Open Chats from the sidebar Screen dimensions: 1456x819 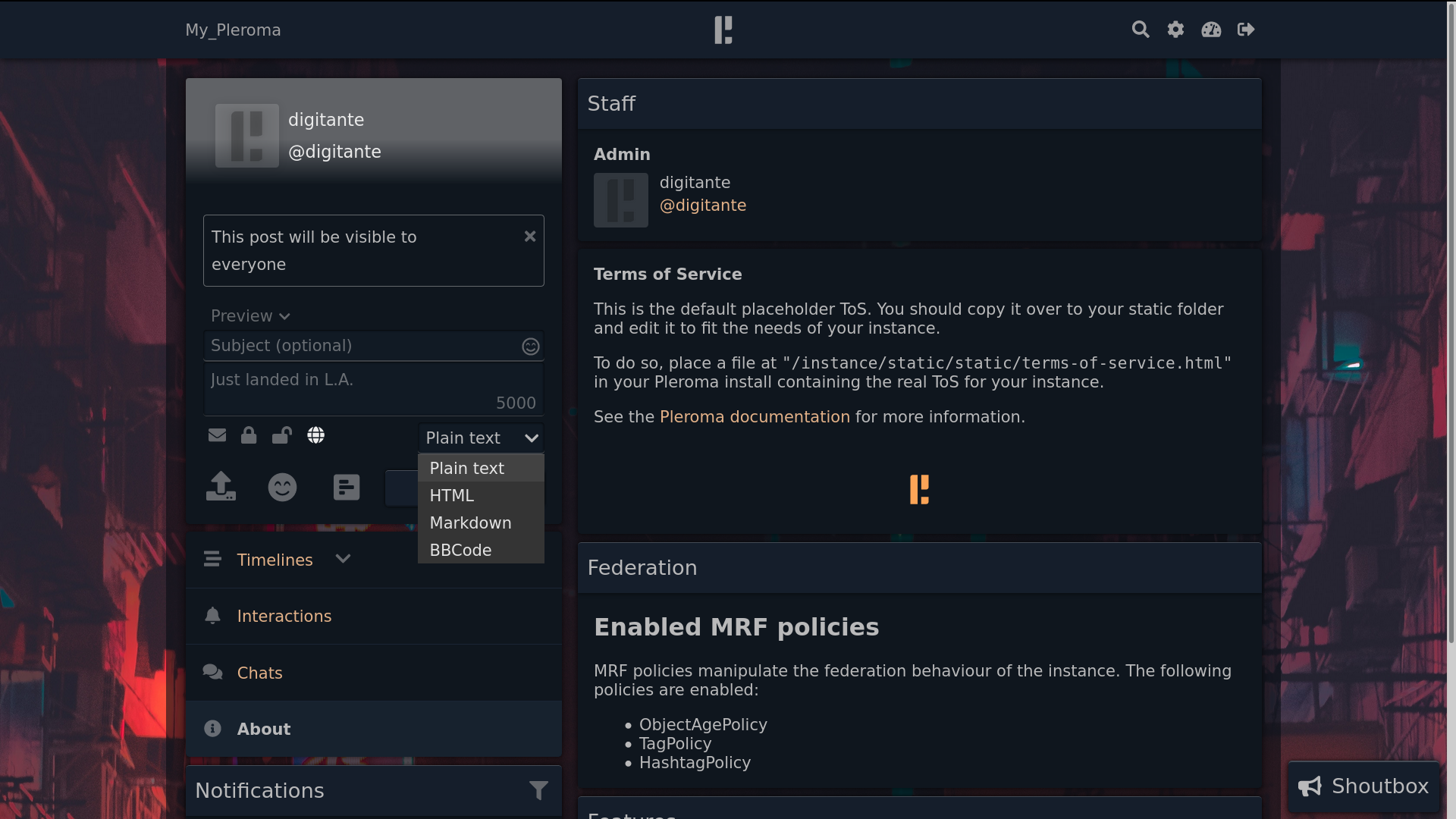pos(259,673)
